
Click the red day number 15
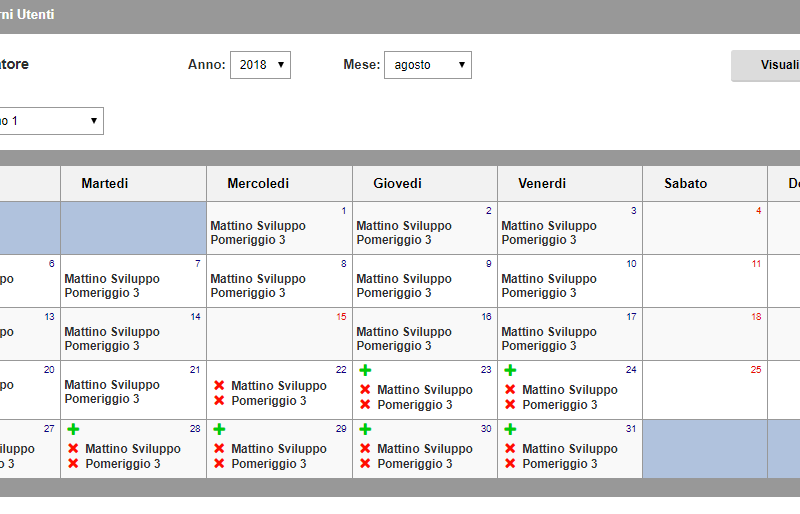341,316
